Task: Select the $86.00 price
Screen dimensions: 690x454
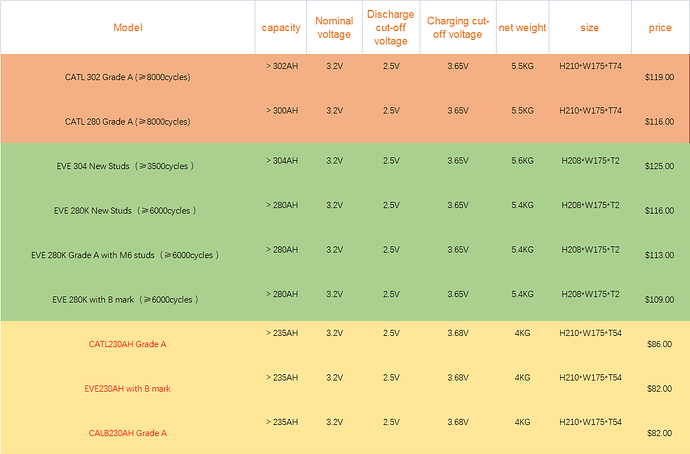Action: pos(659,344)
